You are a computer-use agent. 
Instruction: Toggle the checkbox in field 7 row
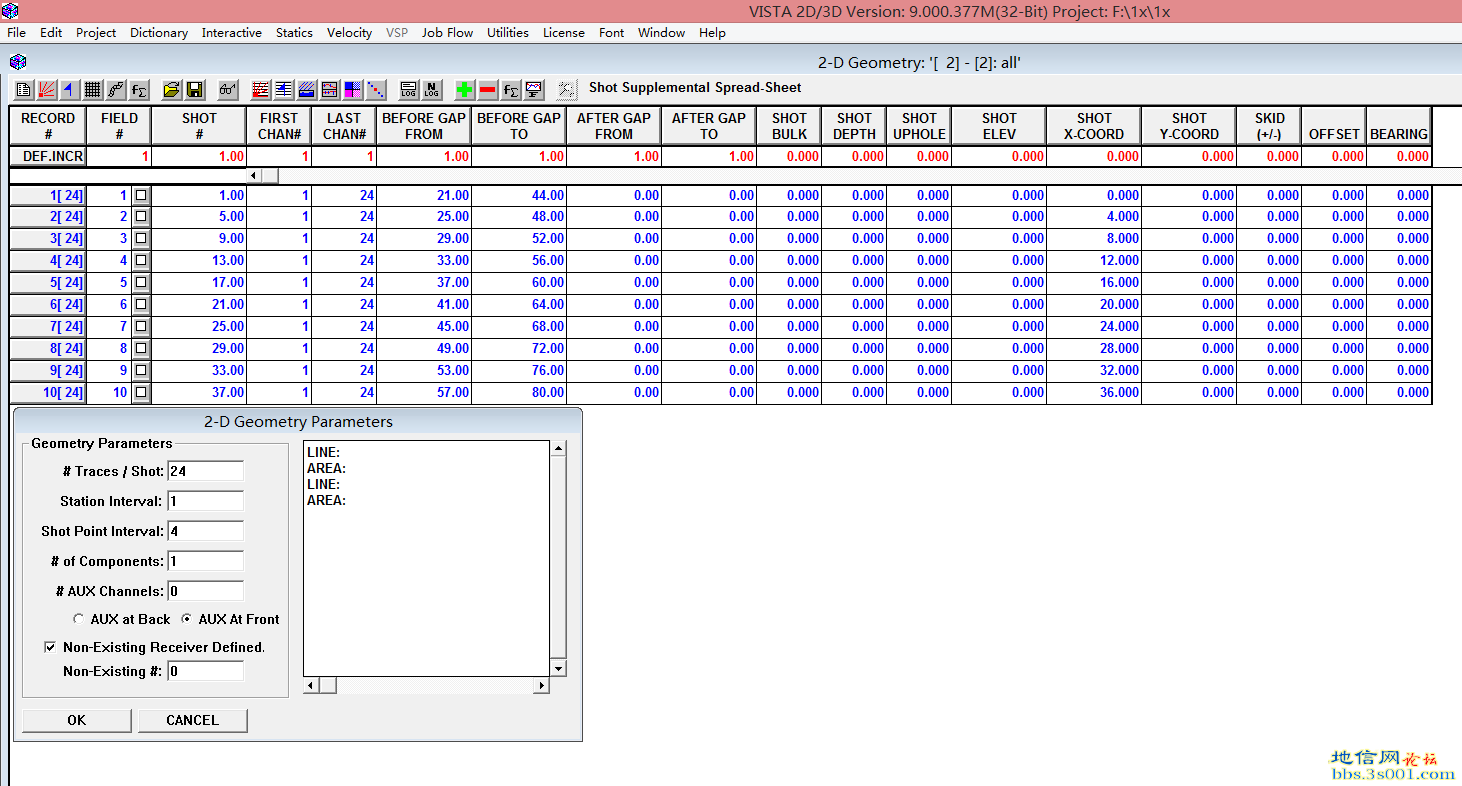(x=141, y=327)
